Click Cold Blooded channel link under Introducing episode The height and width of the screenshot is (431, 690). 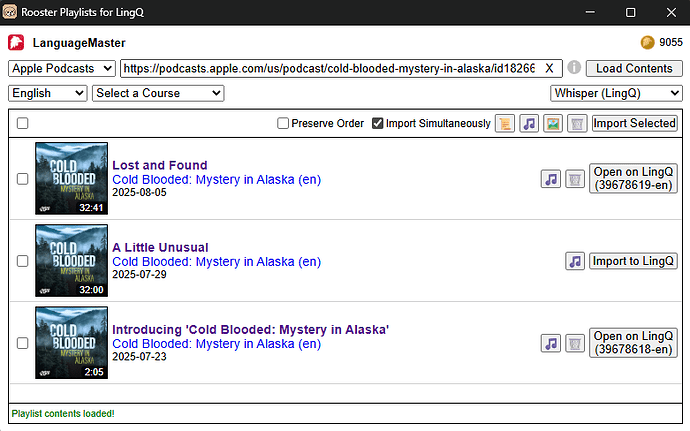coord(217,344)
